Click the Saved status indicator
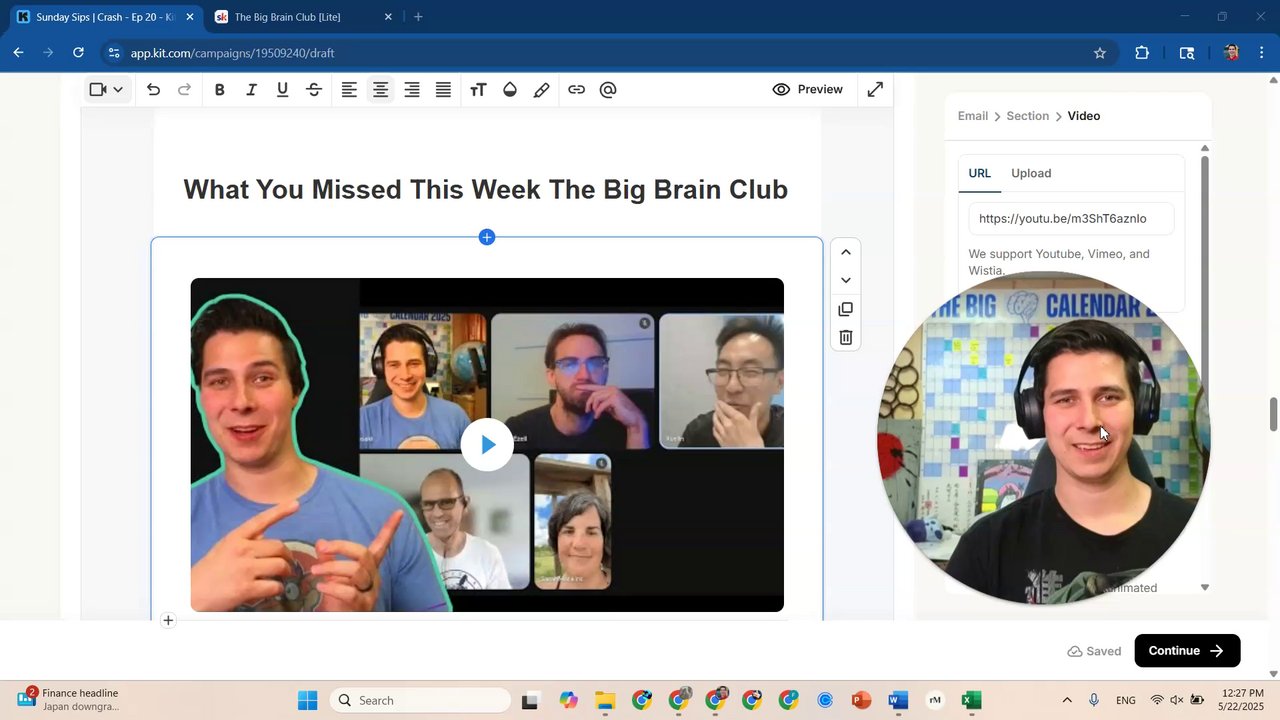Viewport: 1280px width, 720px height. (x=1094, y=651)
